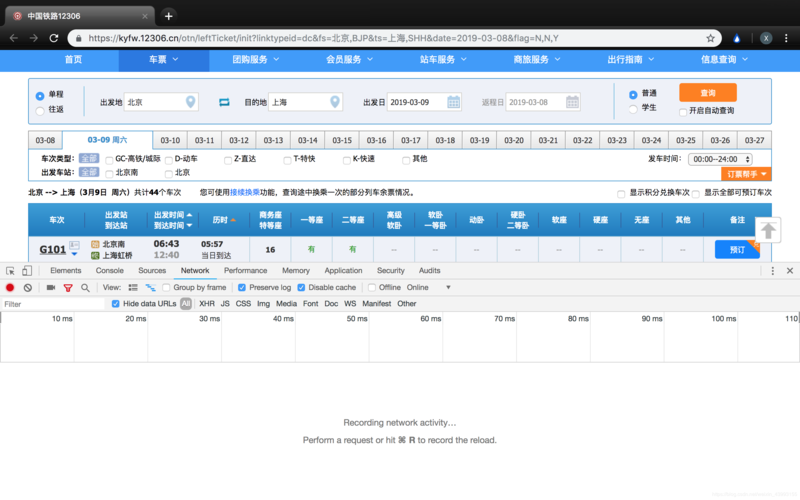Check D-动车 train type

point(168,161)
